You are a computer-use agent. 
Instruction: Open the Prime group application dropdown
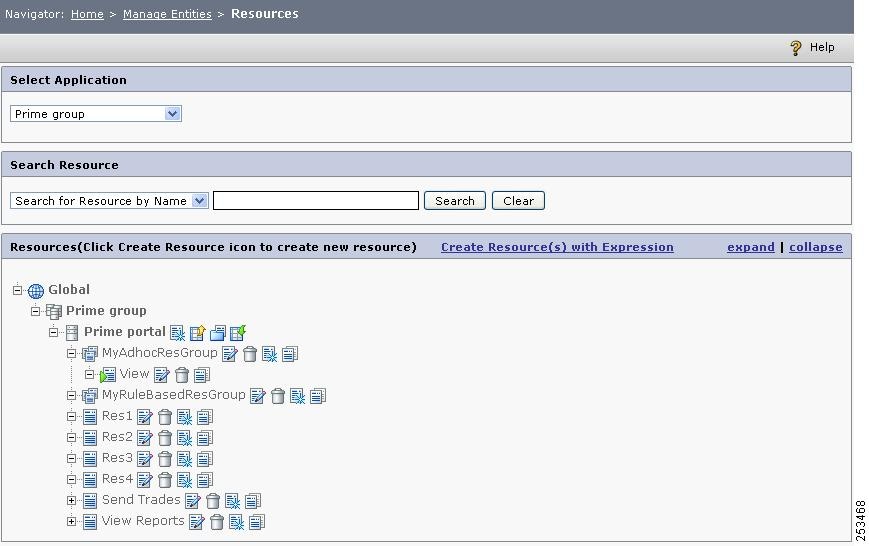point(96,114)
